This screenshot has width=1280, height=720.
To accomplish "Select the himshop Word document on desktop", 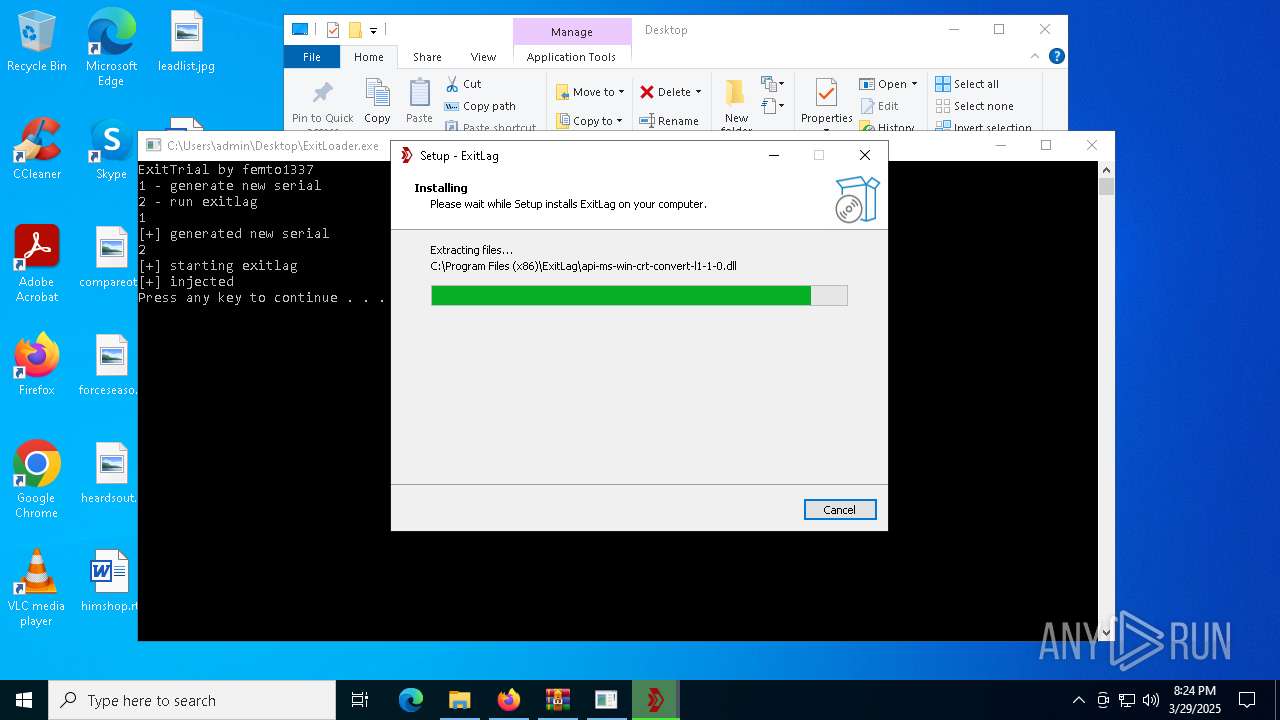I will tap(110, 582).
